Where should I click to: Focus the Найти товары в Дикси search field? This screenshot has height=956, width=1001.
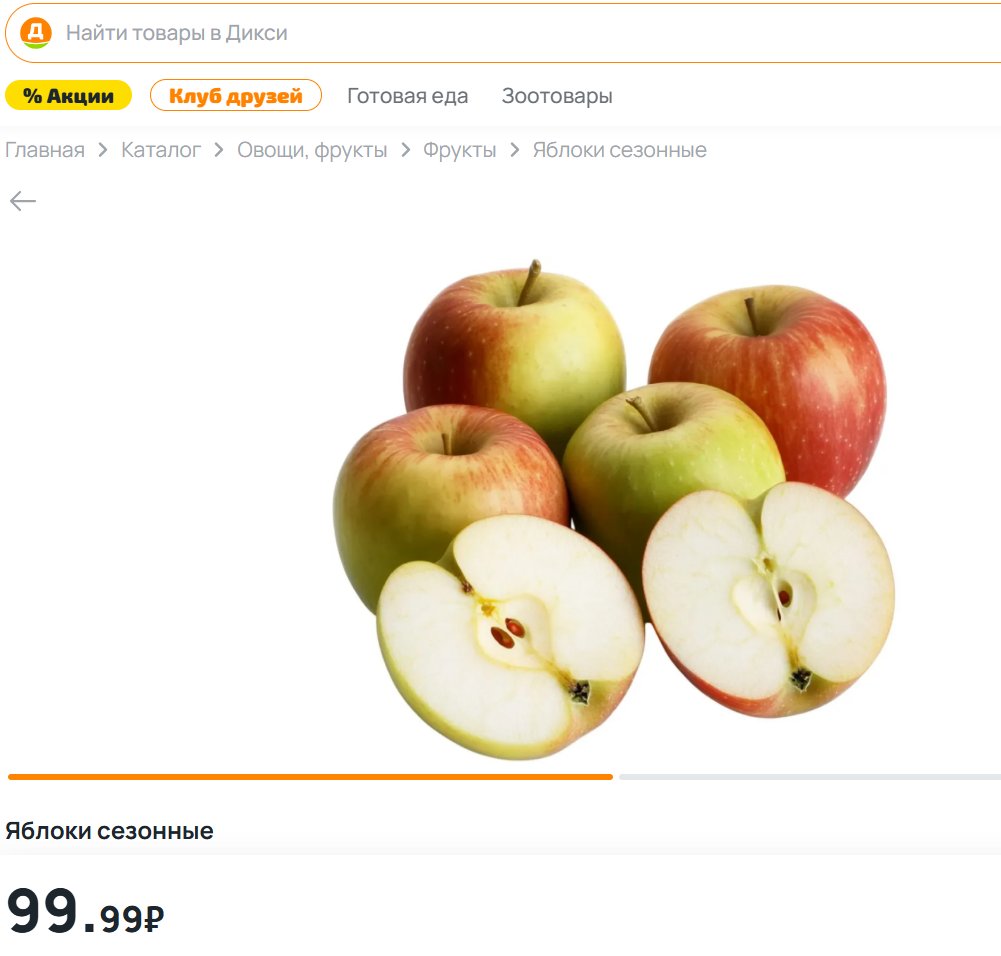pos(504,33)
